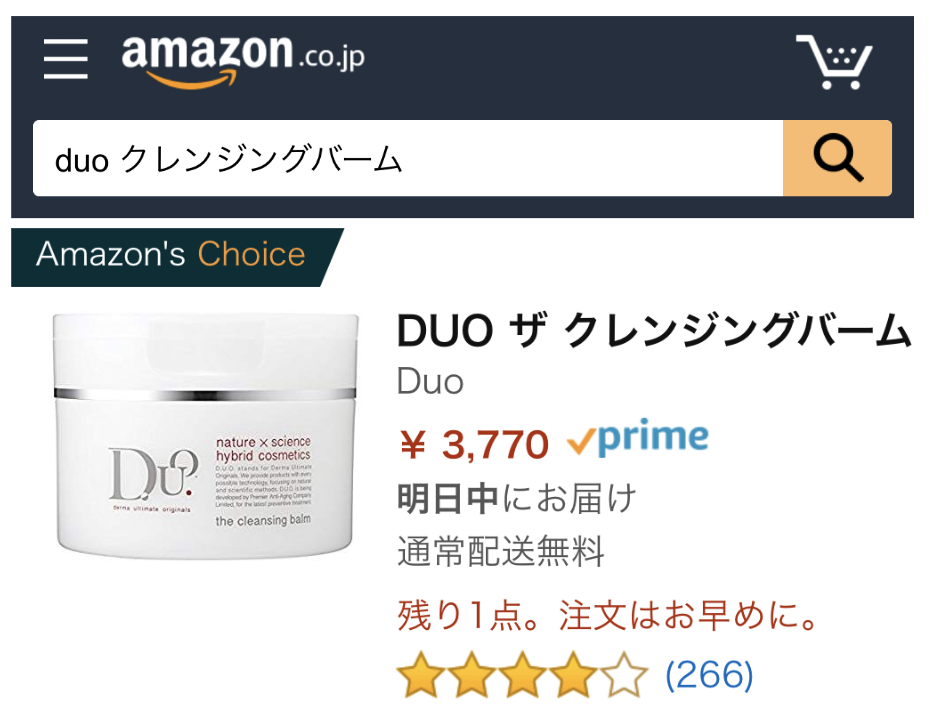Viewport: 928px width, 722px height.
Task: Click the ¥ 3,770 price
Action: (475, 444)
